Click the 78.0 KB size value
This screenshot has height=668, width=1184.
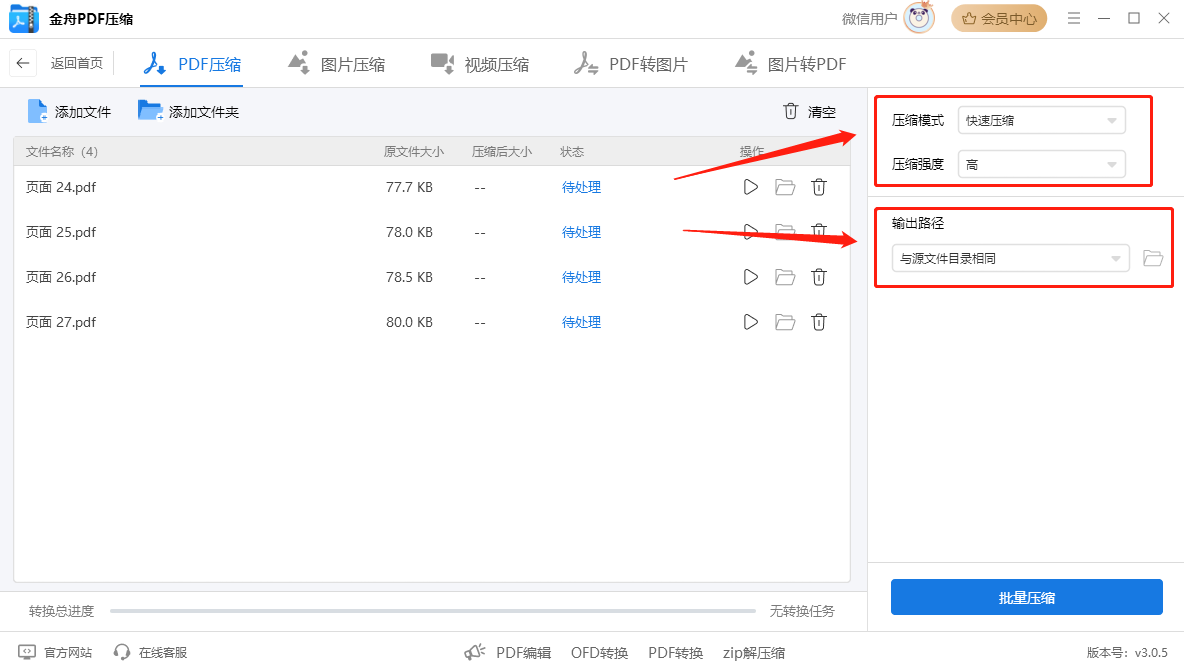pos(409,232)
